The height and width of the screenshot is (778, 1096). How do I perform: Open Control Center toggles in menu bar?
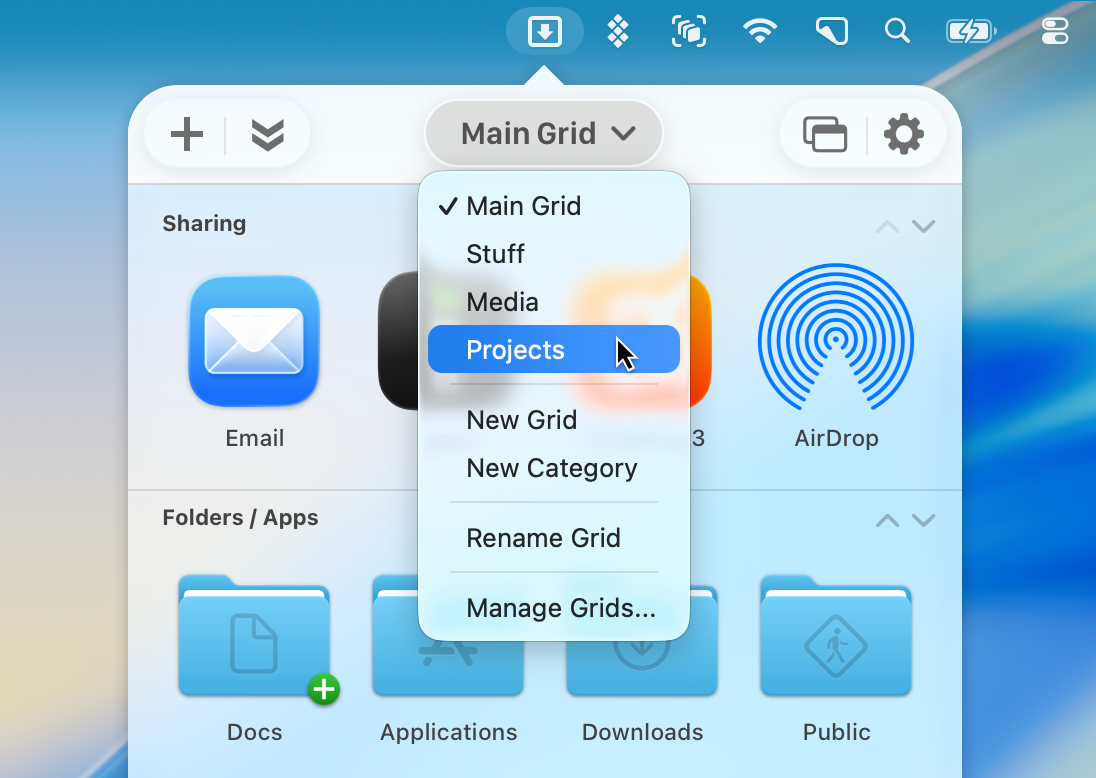click(x=1055, y=32)
